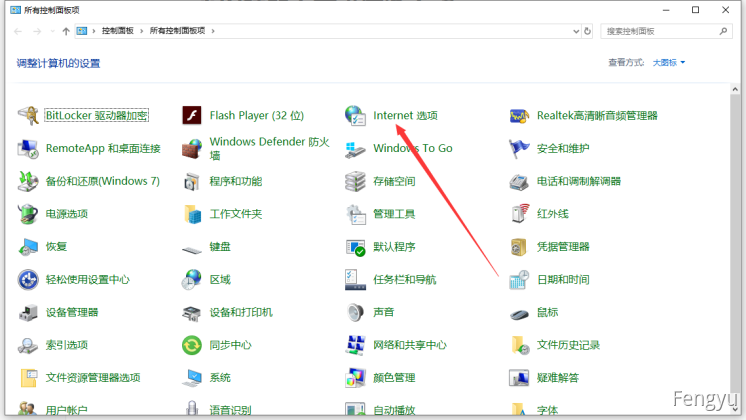Go back with the back arrow

point(18,31)
